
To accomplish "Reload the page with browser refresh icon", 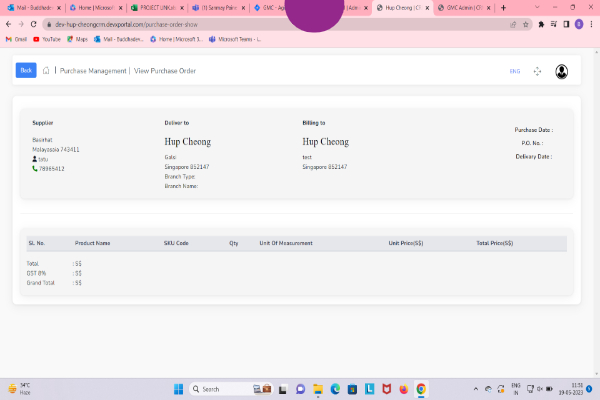I will coord(34,23).
